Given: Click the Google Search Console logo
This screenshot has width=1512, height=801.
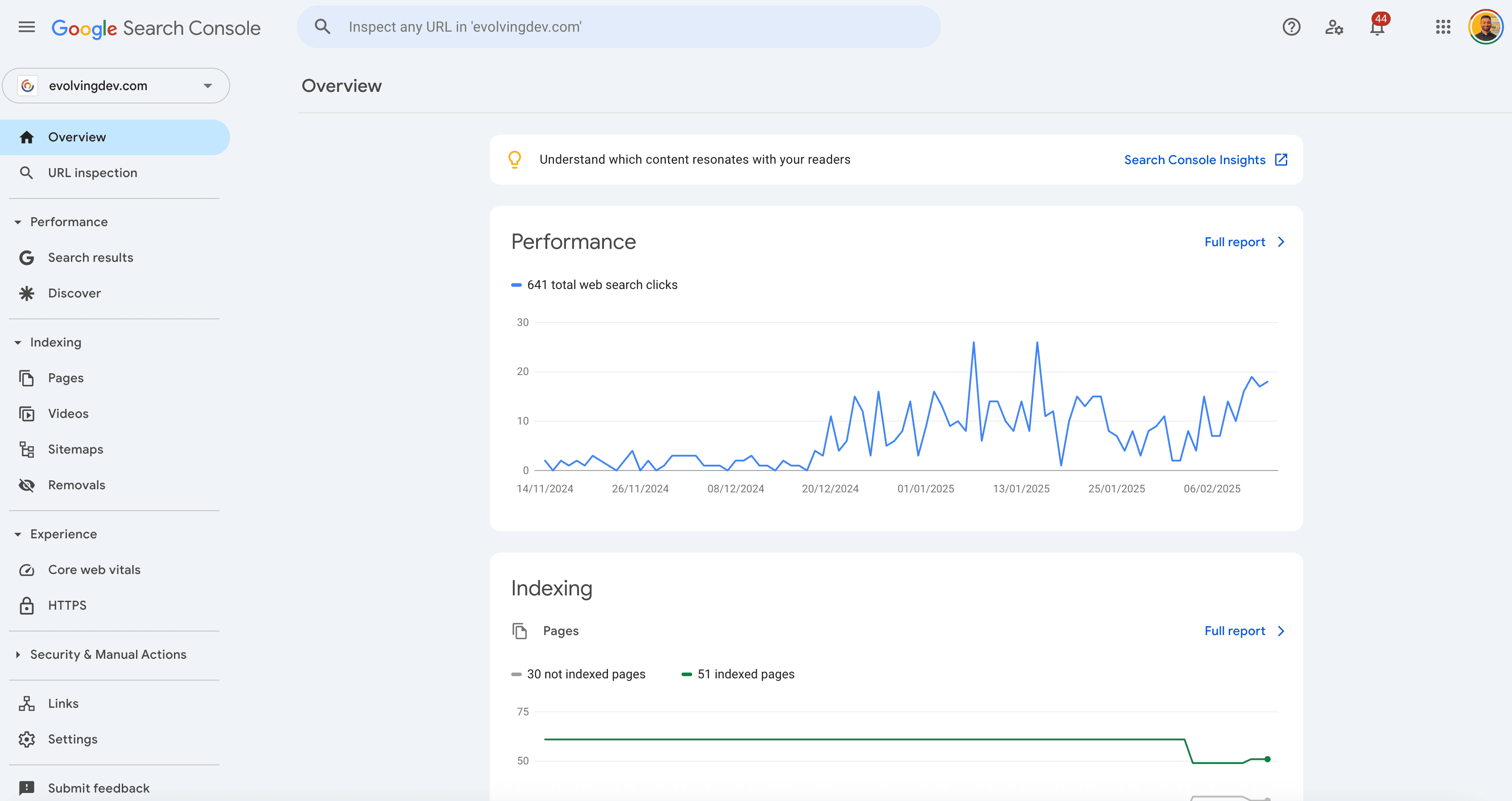Looking at the screenshot, I should tap(156, 28).
